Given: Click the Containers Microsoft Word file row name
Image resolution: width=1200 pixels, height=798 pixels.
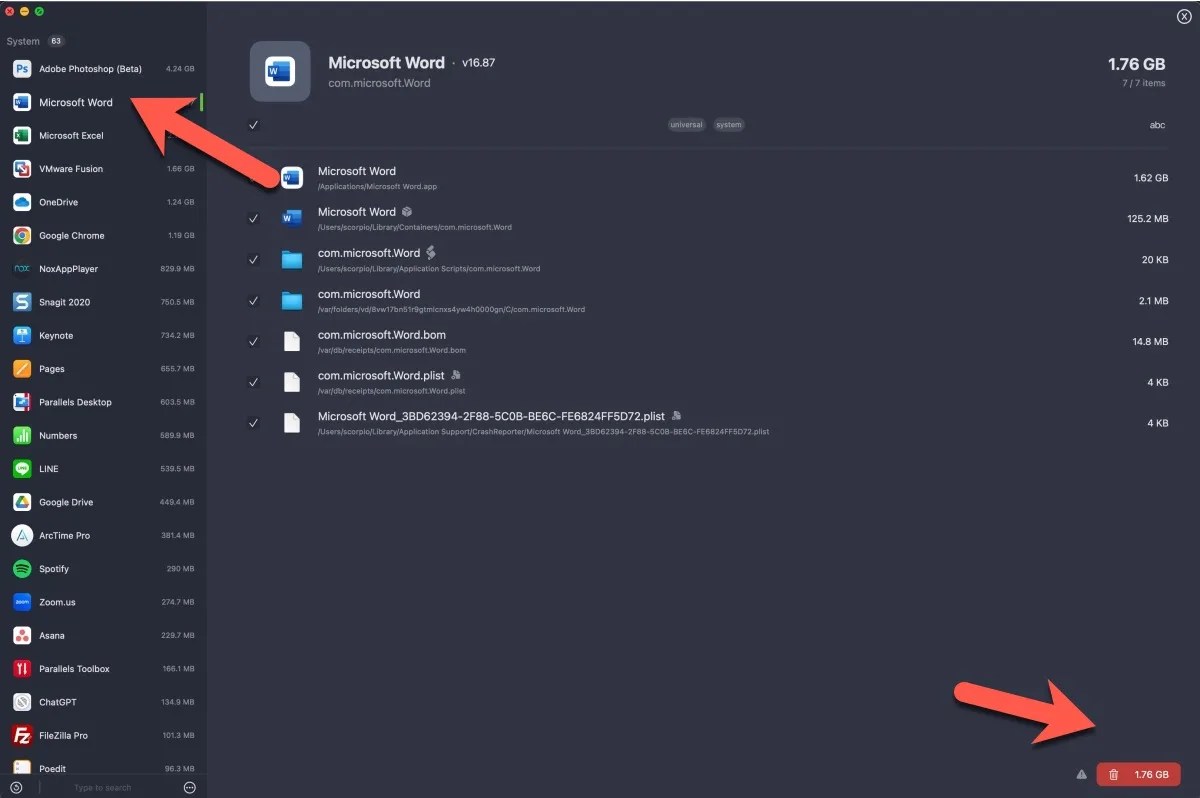Looking at the screenshot, I should point(357,212).
